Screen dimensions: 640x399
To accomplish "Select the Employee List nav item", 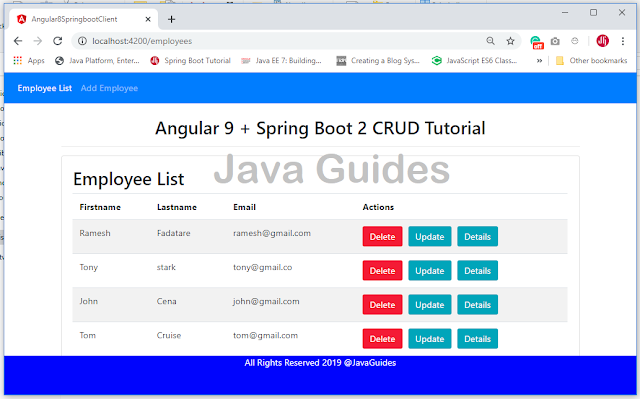I will click(x=44, y=88).
